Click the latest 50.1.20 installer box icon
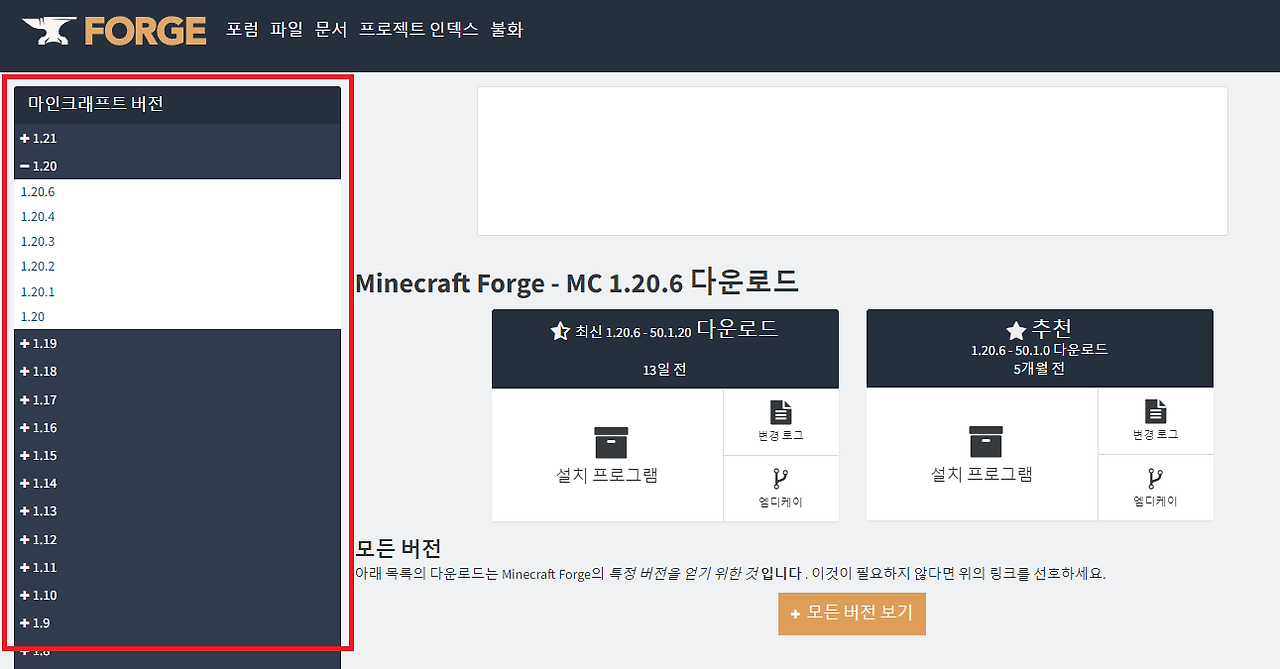Screen dimensions: 1280x669 (x=611, y=443)
